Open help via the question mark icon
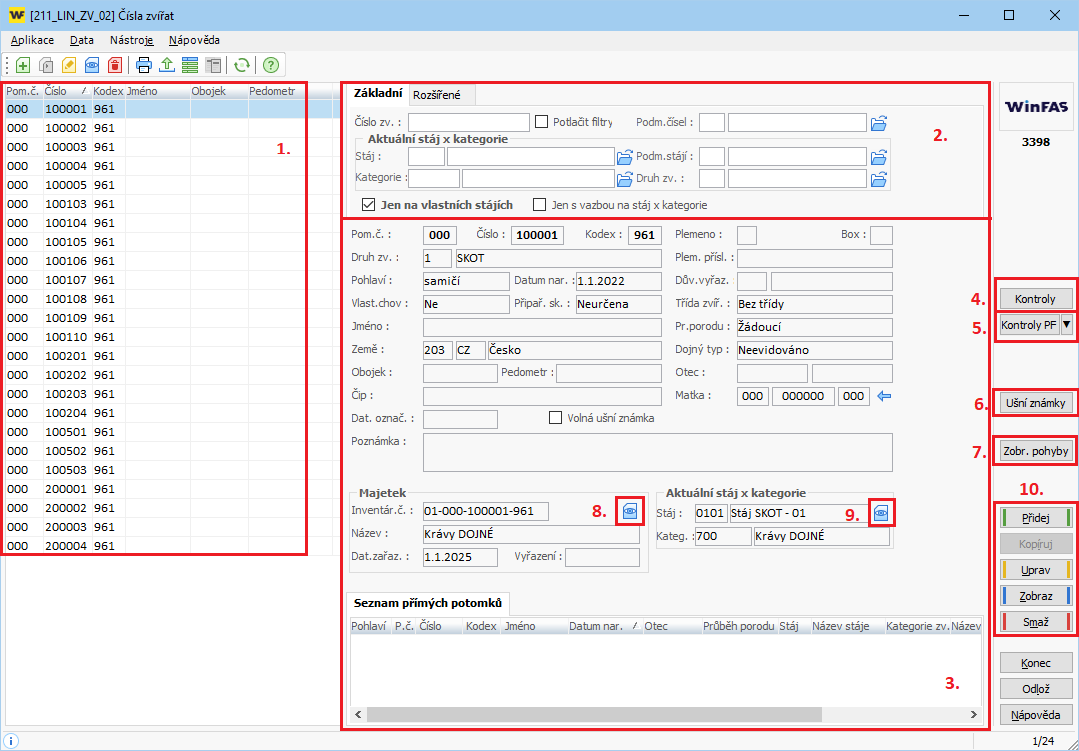The height and width of the screenshot is (751, 1079). pyautogui.click(x=270, y=65)
